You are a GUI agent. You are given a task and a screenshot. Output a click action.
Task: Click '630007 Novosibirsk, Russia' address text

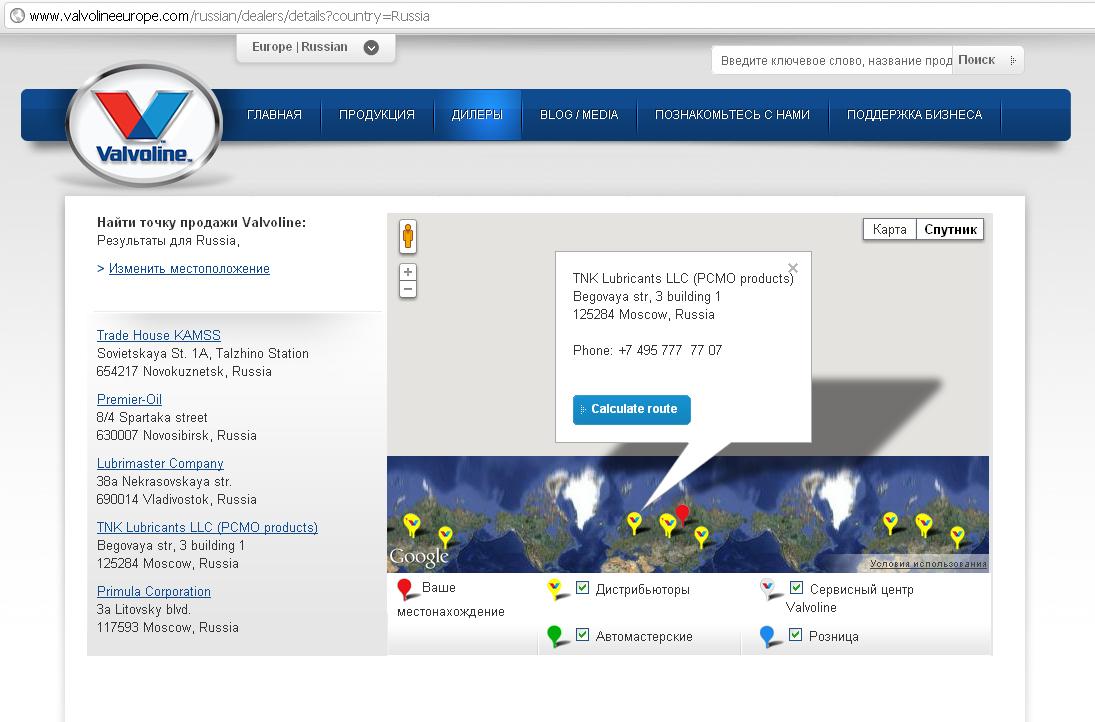[x=177, y=436]
